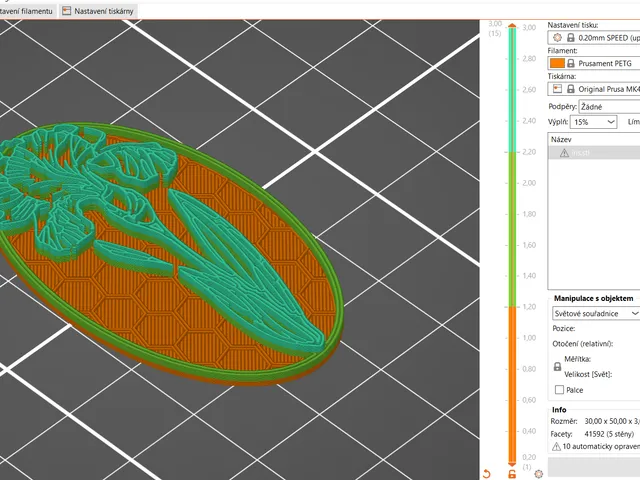Toggle the orange unlock icon below layer slider

coord(512,474)
